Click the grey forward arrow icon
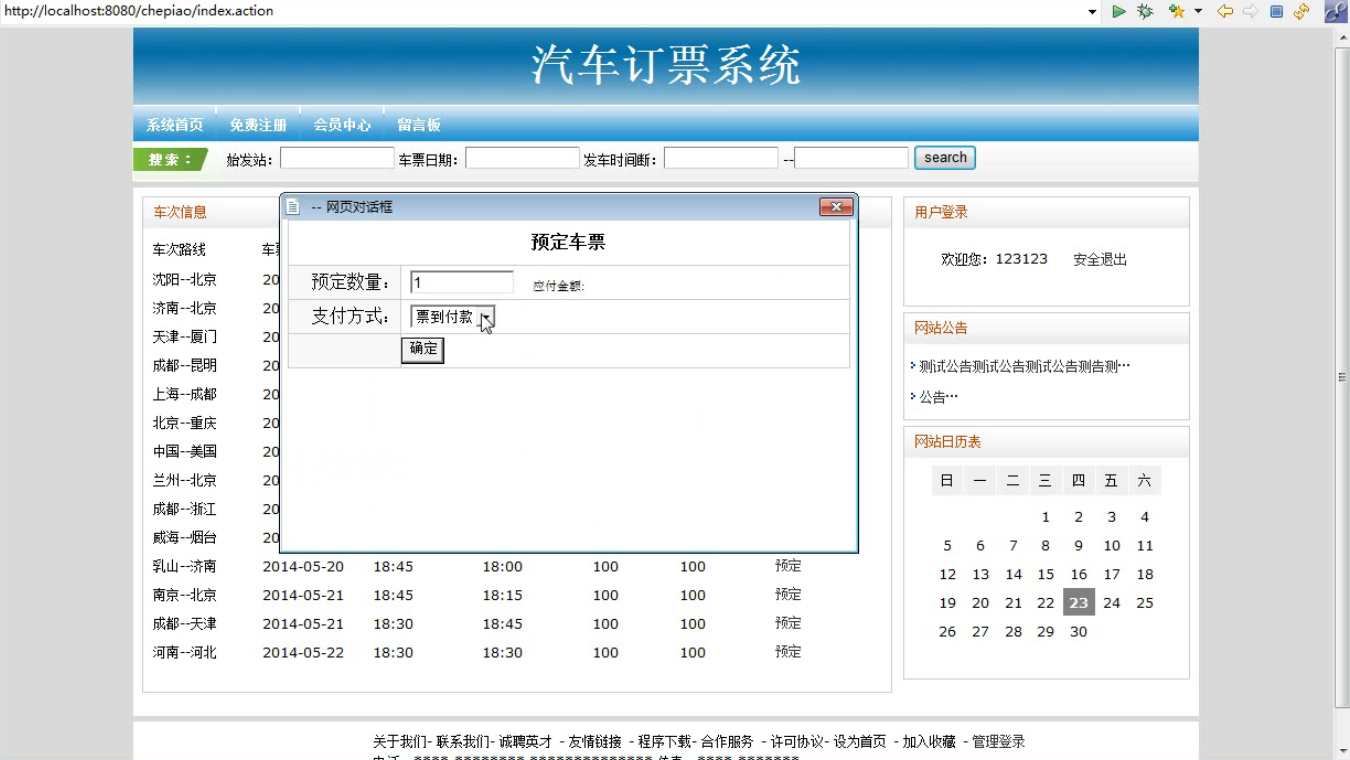The image size is (1350, 760). coord(1250,11)
